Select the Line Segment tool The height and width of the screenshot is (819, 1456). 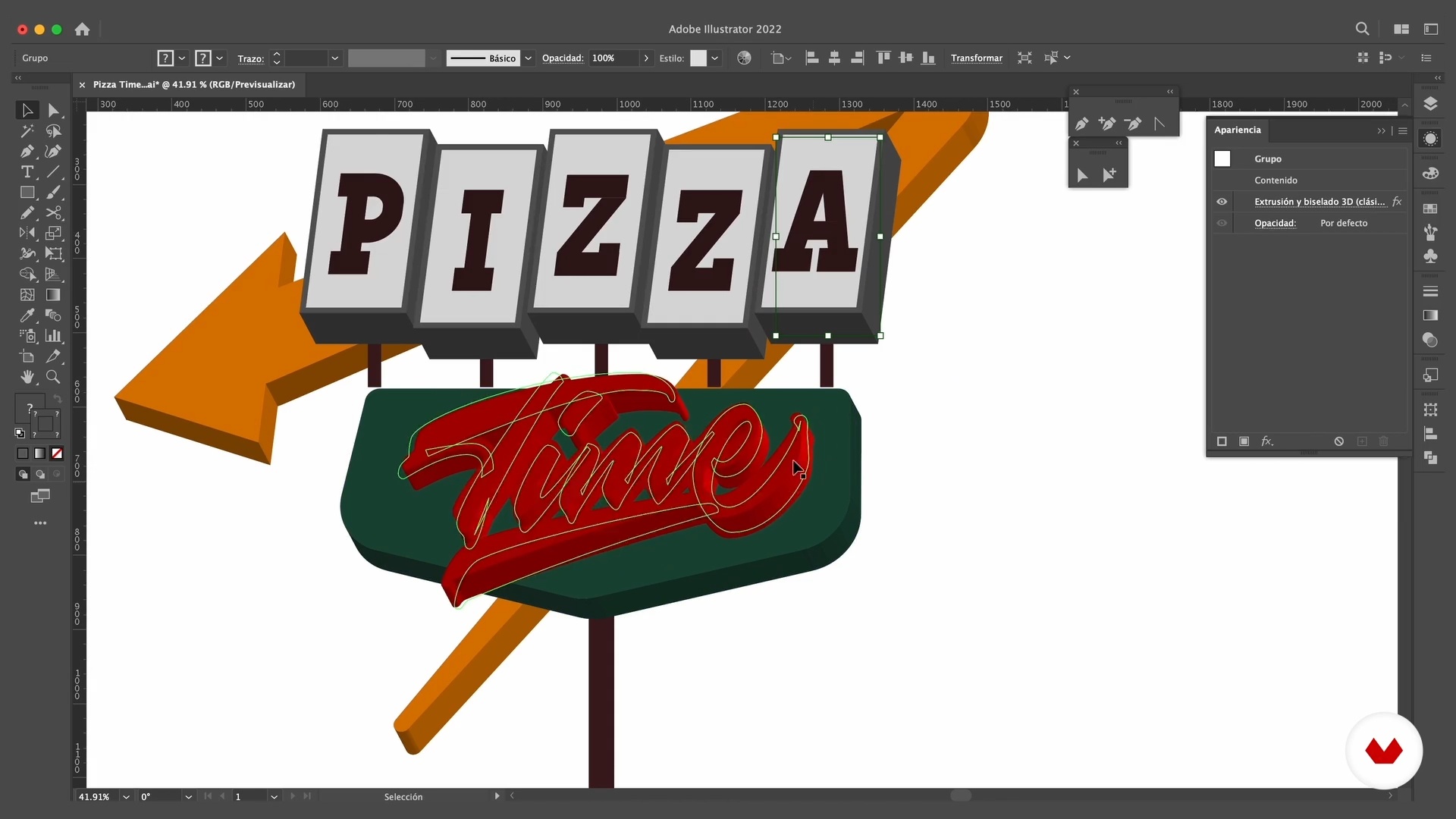pos(53,172)
